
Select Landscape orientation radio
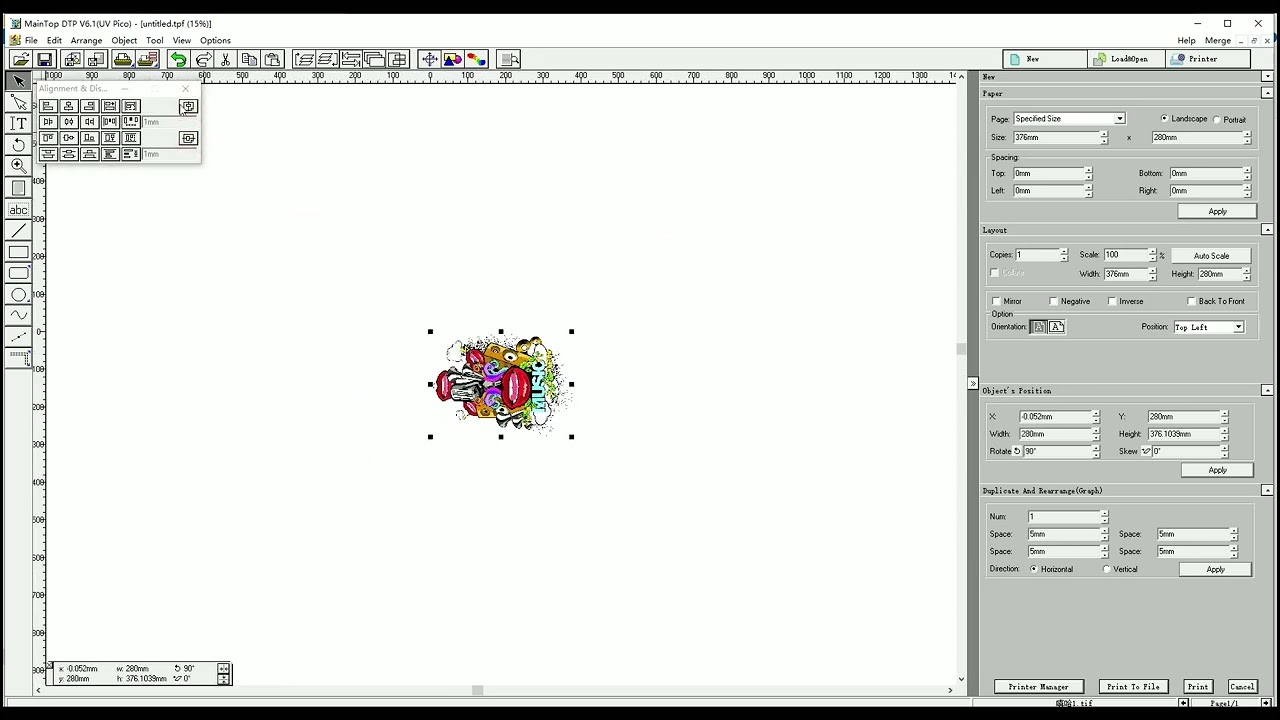tap(1164, 119)
